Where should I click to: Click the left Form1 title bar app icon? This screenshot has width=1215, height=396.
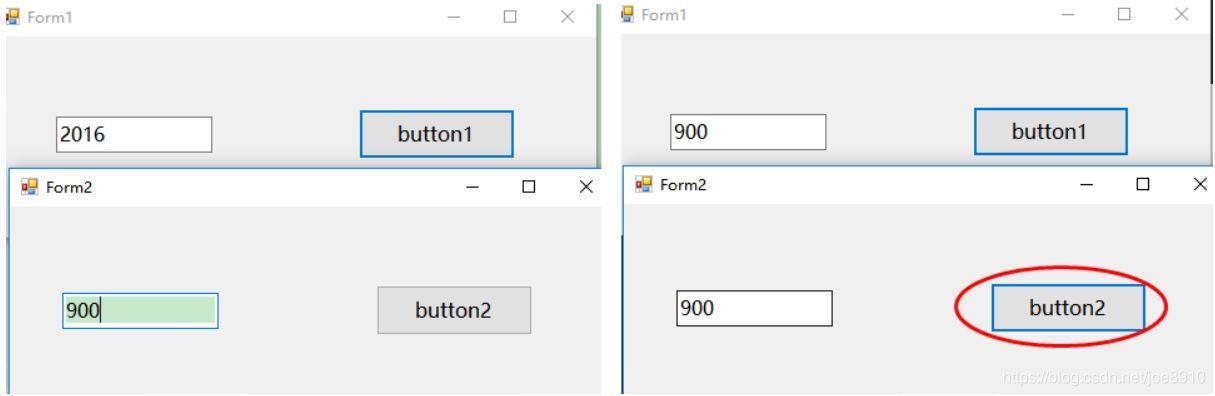(14, 17)
